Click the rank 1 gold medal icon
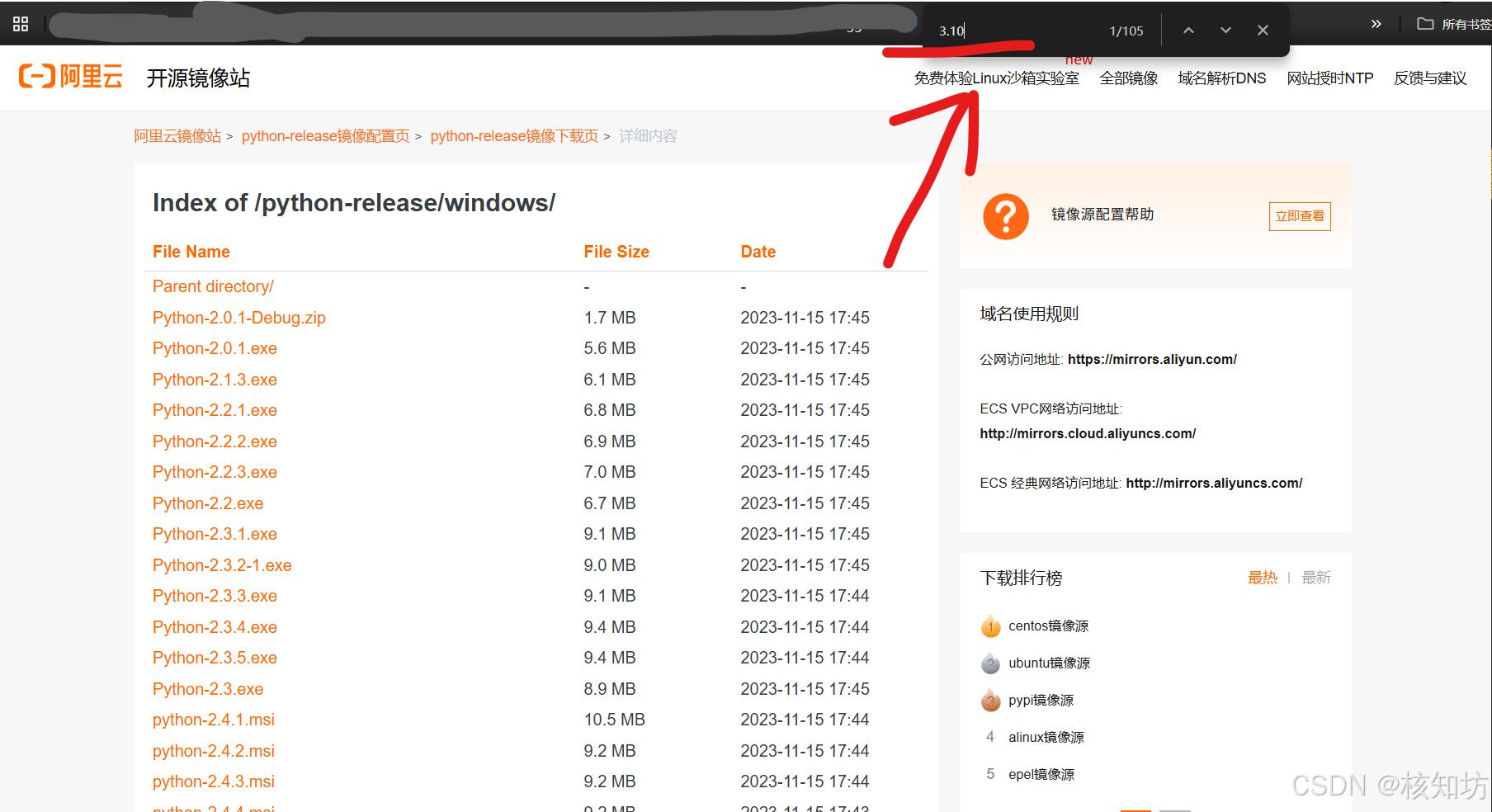The width and height of the screenshot is (1492, 812). pyautogui.click(x=990, y=626)
